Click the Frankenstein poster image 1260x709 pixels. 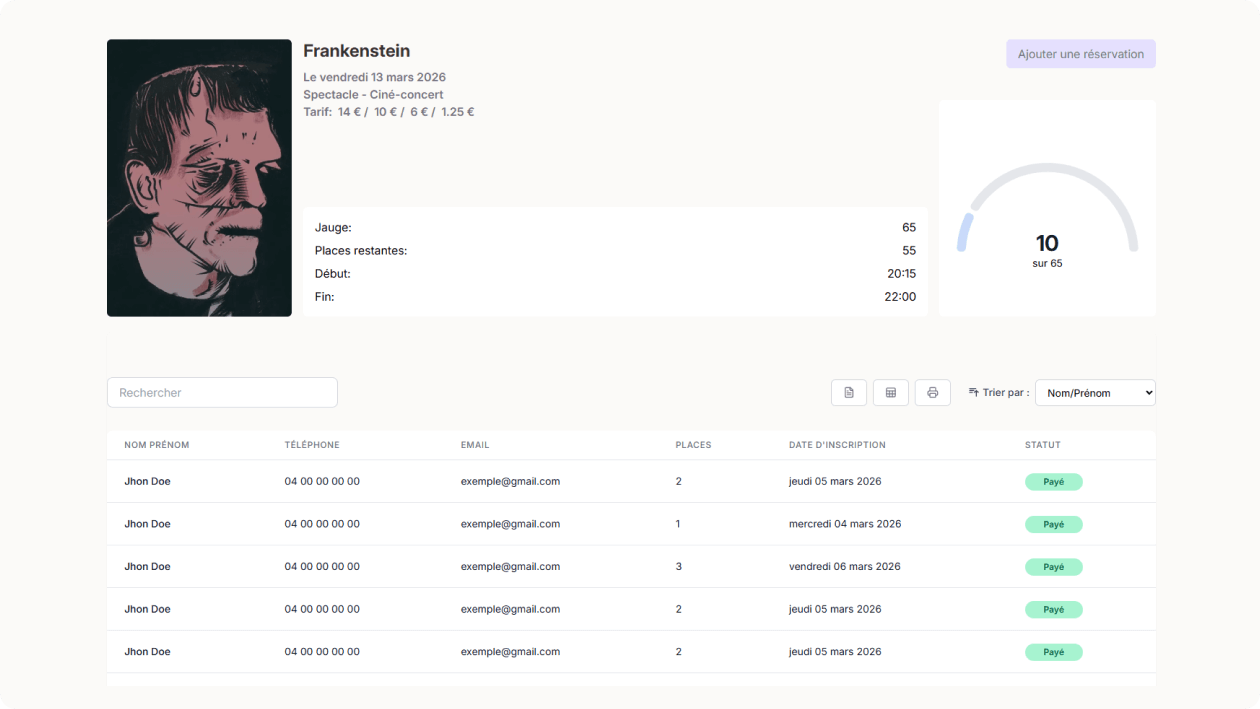pos(199,178)
